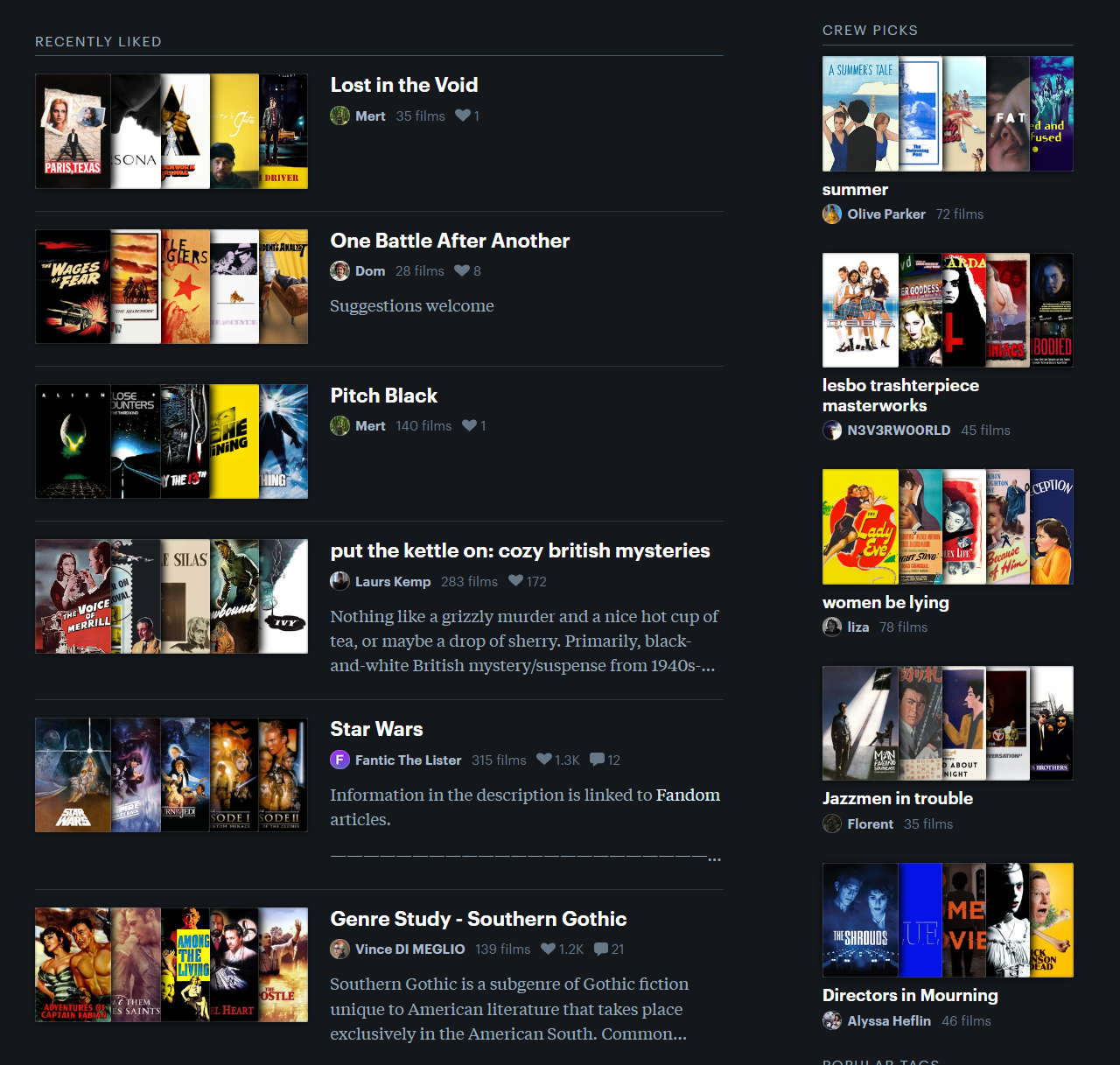Viewport: 1120px width, 1065px height.
Task: Visit Florent's profile via the username
Action: pyautogui.click(x=871, y=823)
